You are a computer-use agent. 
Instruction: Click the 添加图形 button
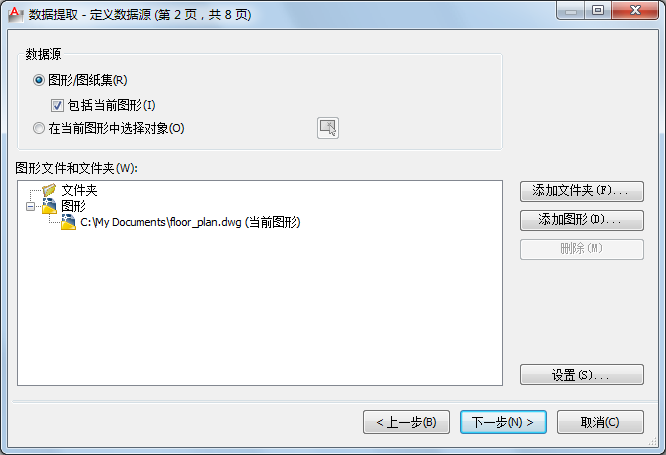(581, 220)
